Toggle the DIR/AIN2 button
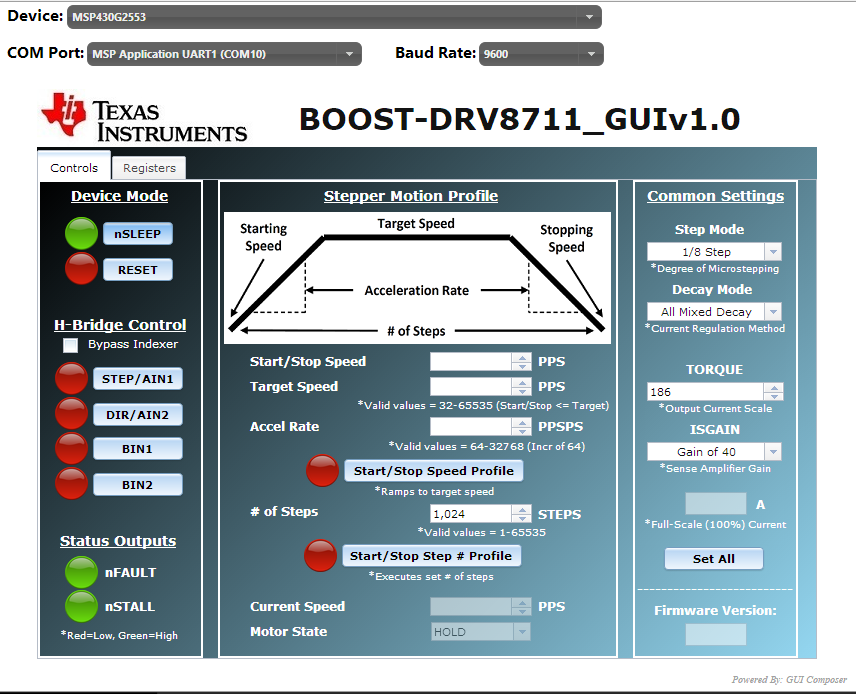Screen dimensions: 856x694 pos(138,415)
